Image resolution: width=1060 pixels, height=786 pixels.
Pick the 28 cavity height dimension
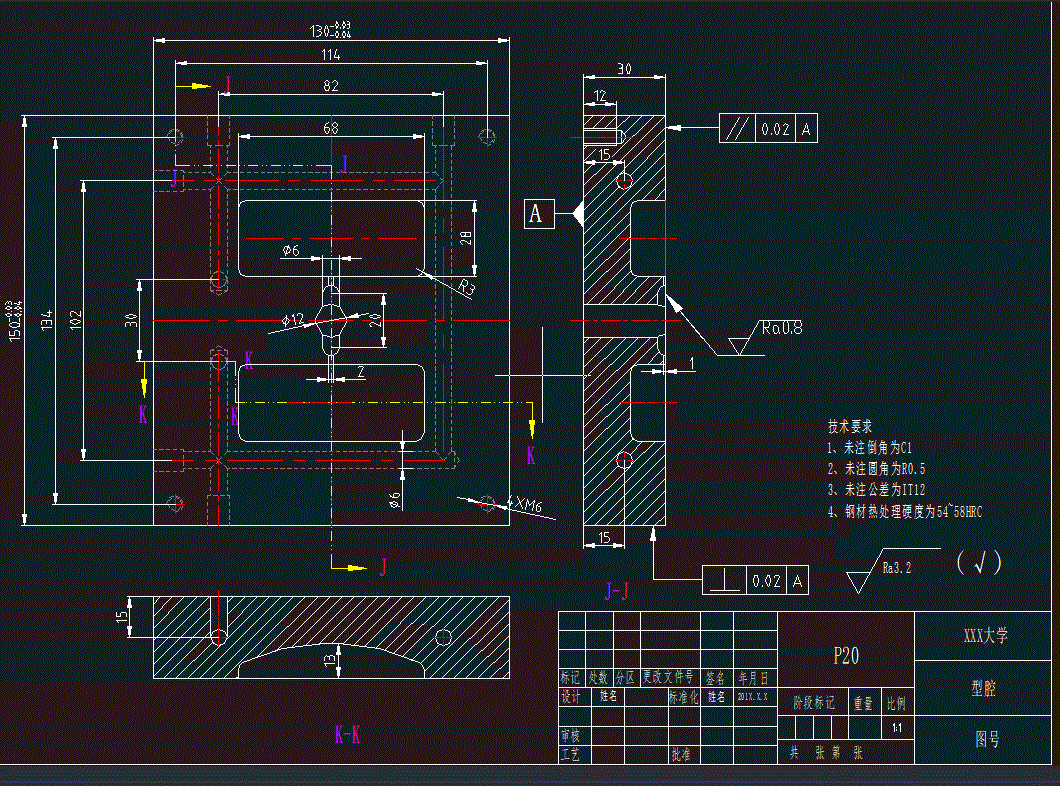point(466,238)
